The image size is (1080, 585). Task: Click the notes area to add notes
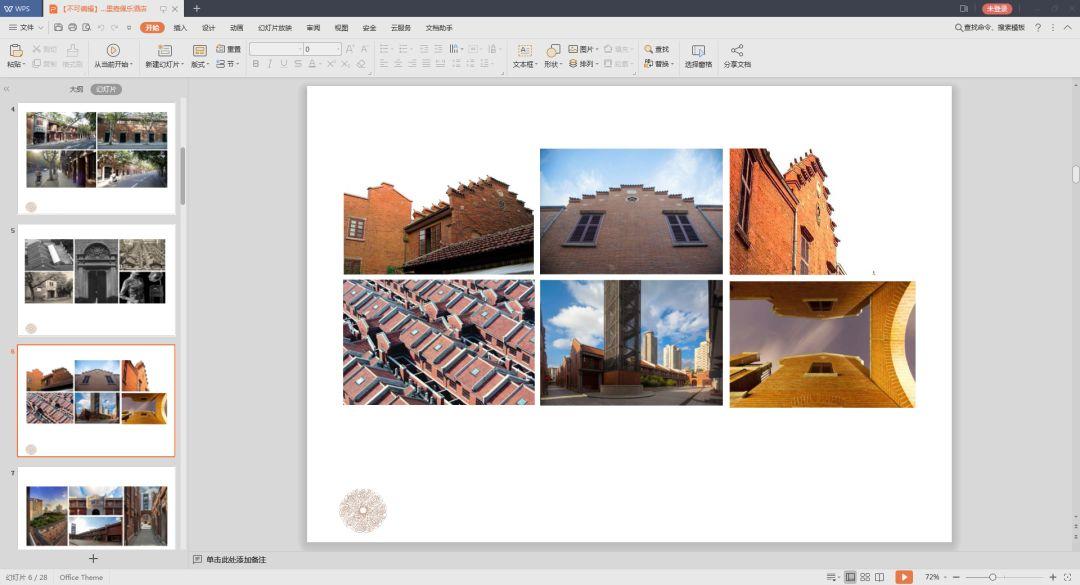[236, 559]
